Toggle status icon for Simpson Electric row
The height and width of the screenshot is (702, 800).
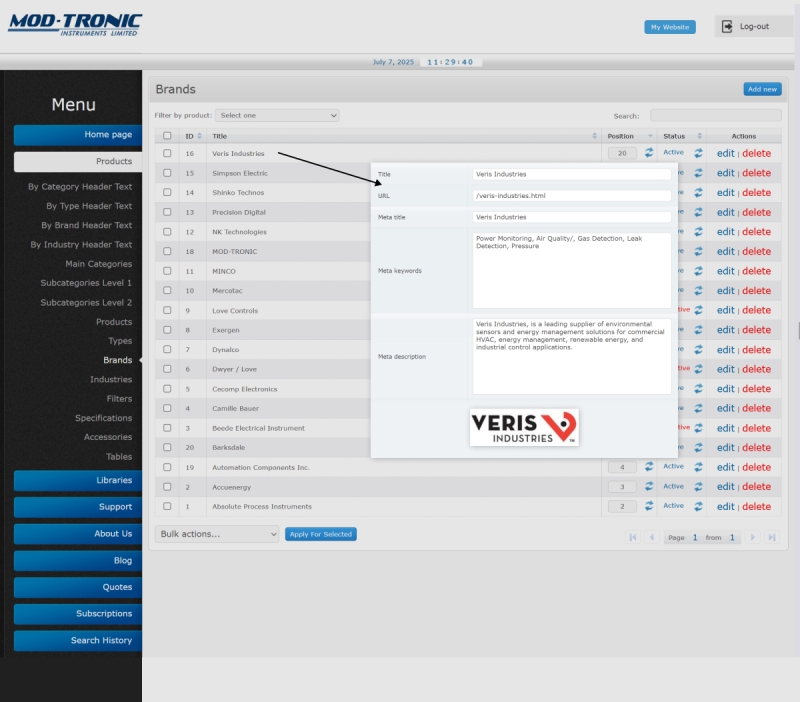point(698,173)
